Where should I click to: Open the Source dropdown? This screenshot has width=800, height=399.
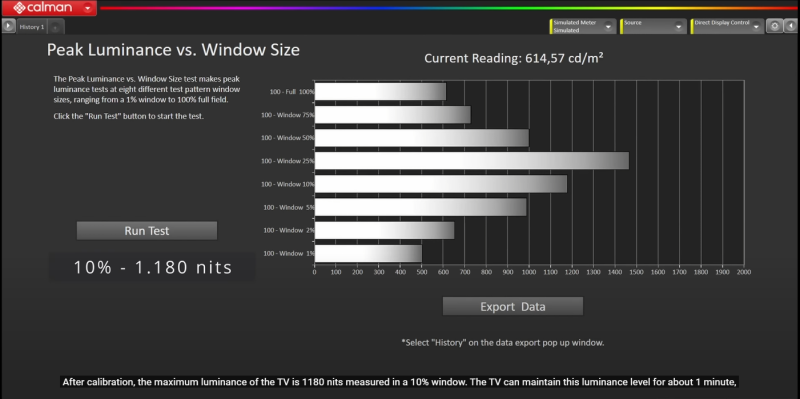679,27
